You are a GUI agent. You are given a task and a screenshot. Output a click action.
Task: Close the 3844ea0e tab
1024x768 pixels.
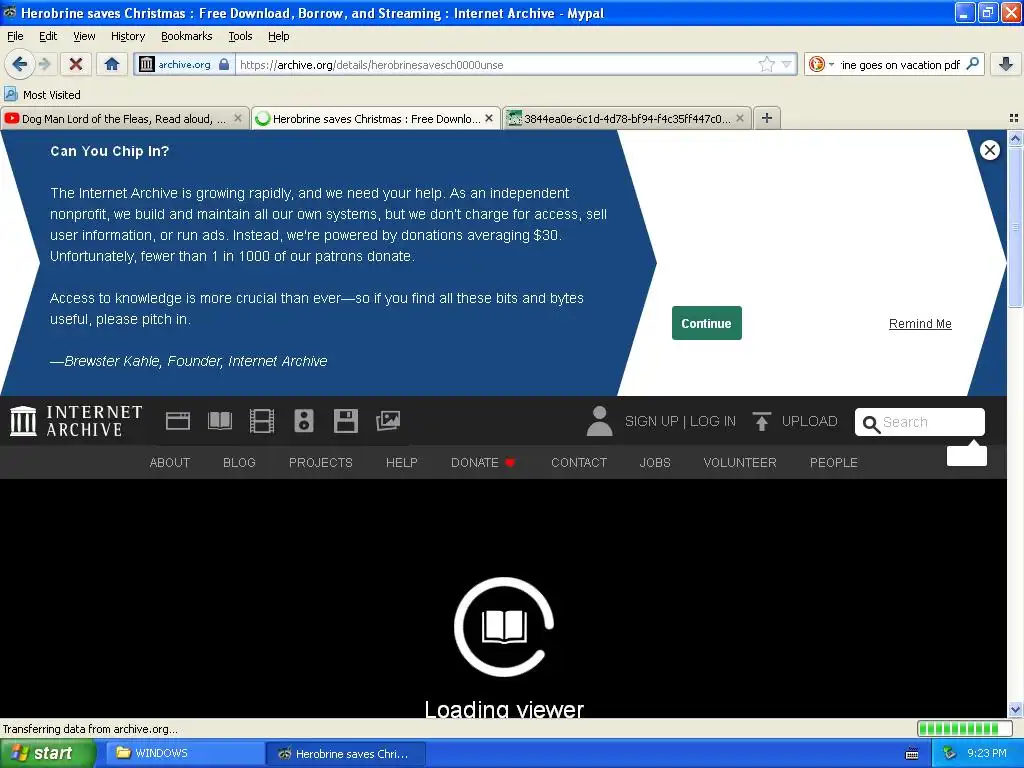[x=740, y=118]
